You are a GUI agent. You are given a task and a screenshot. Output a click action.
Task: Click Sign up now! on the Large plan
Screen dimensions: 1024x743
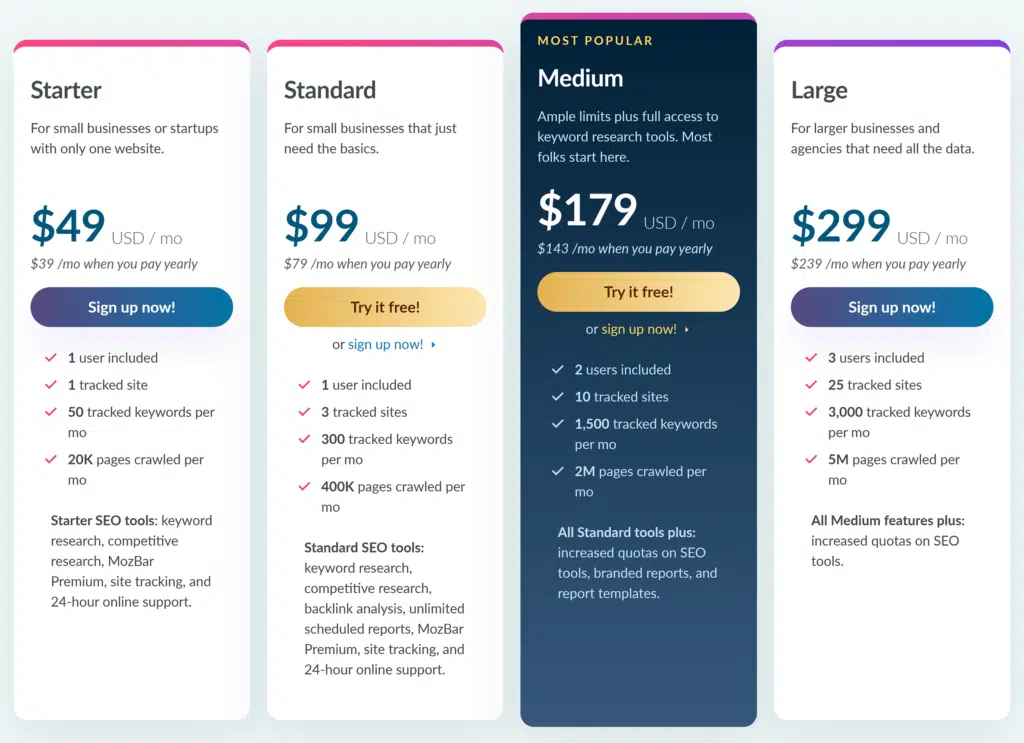click(891, 307)
